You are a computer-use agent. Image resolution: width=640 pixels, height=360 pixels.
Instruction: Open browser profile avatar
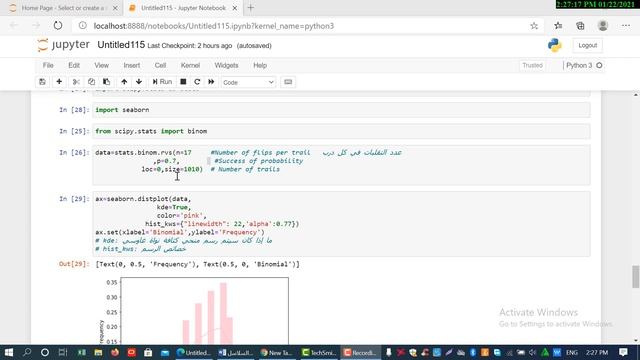coord(603,26)
